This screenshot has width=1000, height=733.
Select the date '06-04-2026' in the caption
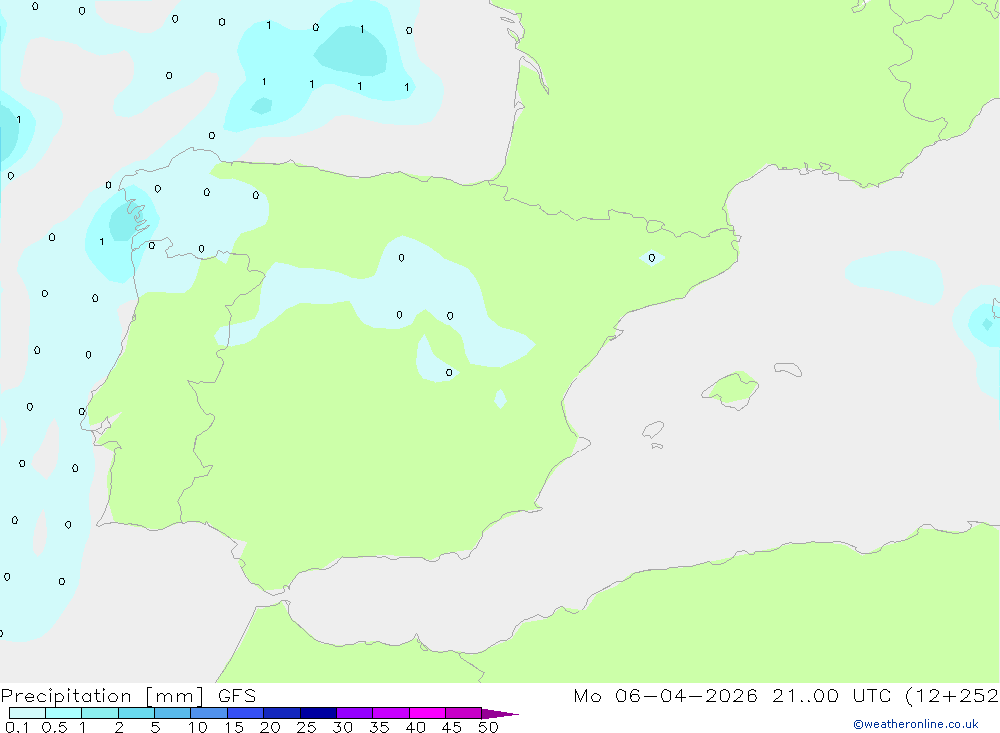686,695
